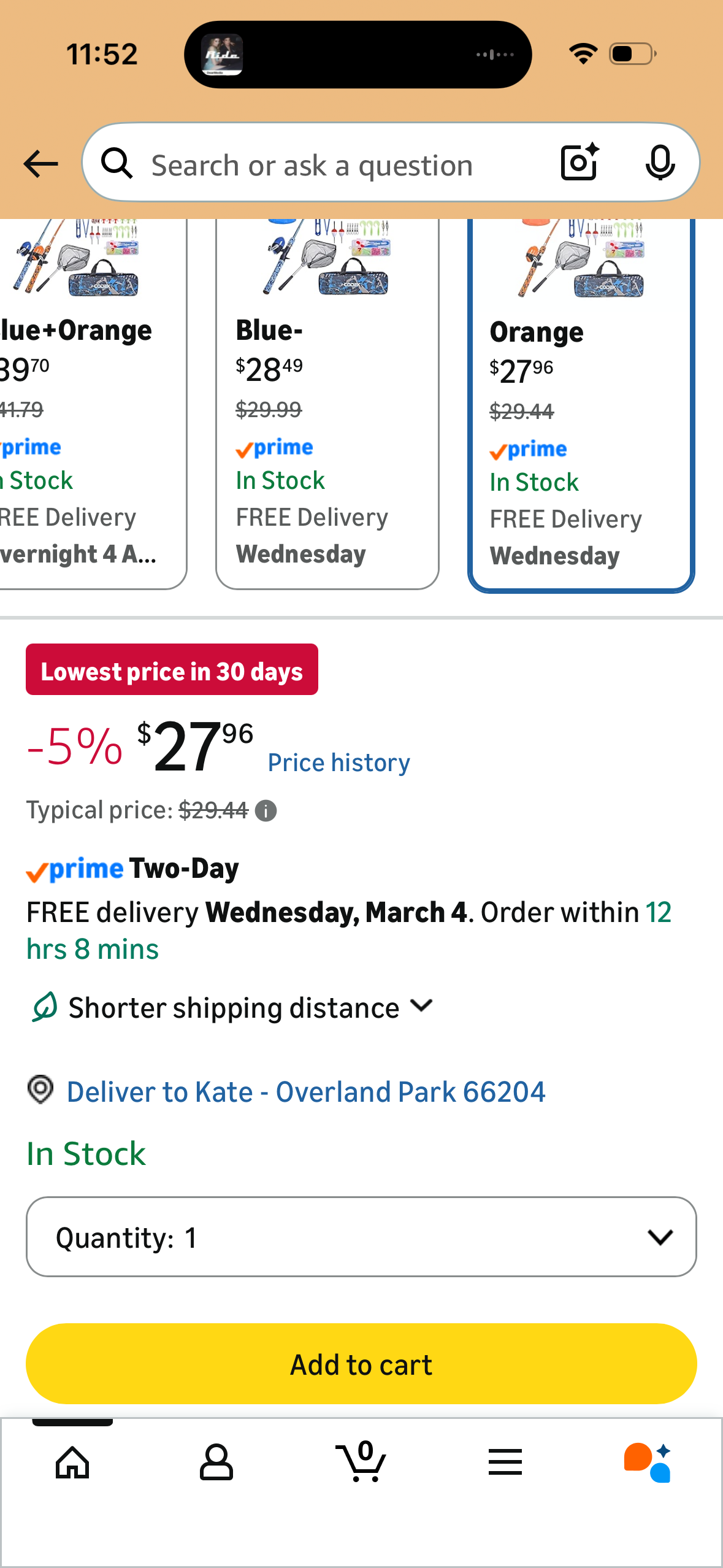Viewport: 723px width, 1568px height.
Task: Tap the typical price info icon
Action: [266, 811]
